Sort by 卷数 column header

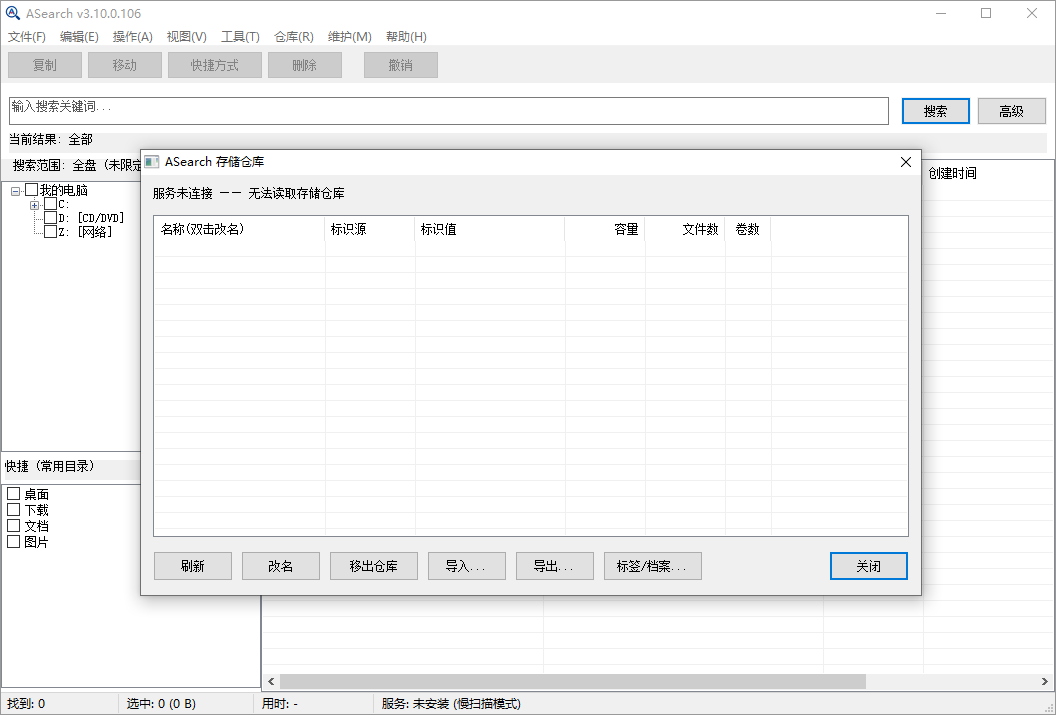[x=748, y=229]
